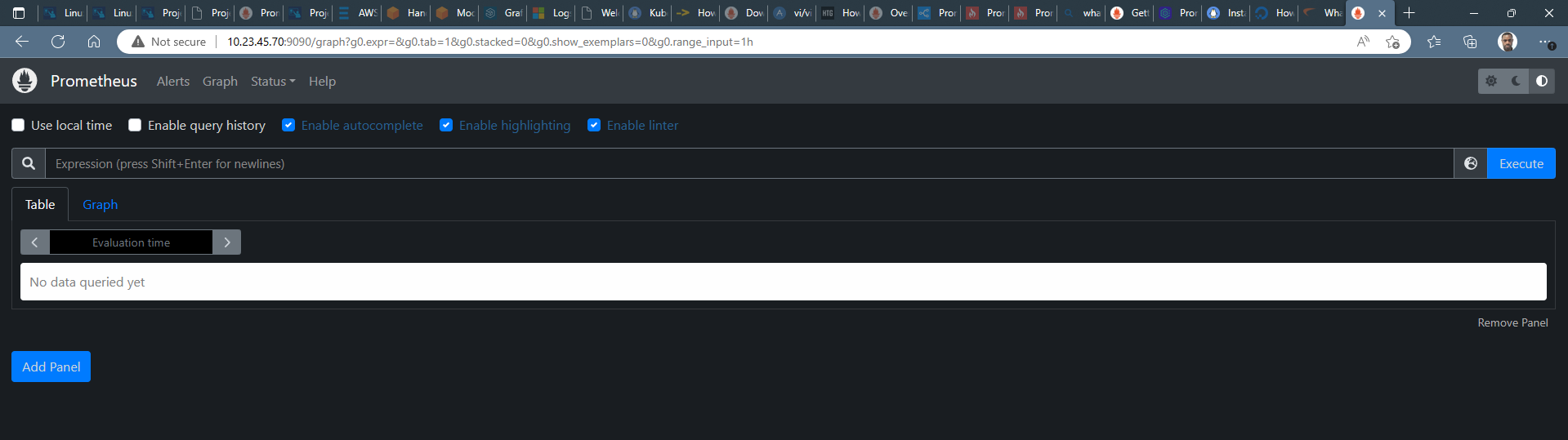Switch to dark theme moon icon

coord(1517,81)
